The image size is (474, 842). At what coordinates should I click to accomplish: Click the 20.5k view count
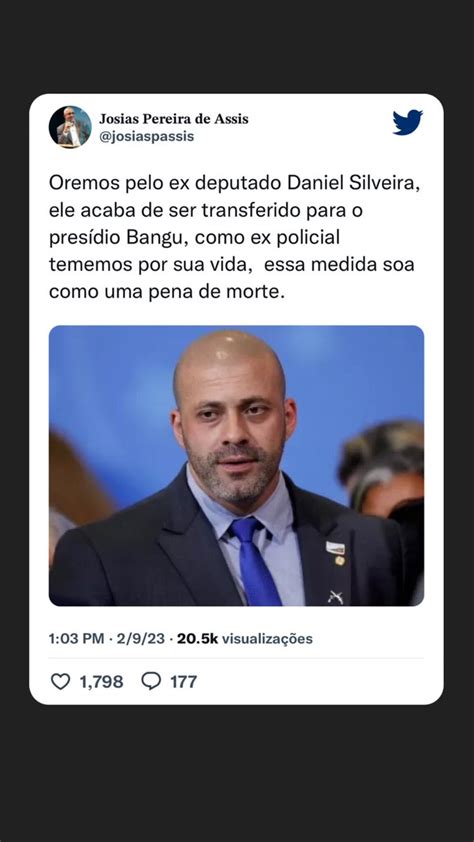tap(197, 638)
